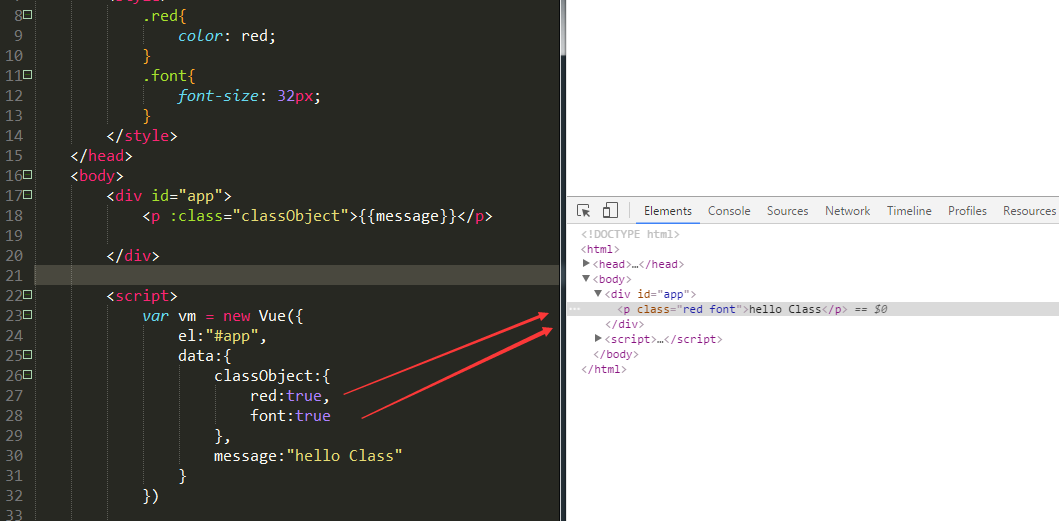Fold the div block at line 17
1059x521 pixels.
point(27,196)
